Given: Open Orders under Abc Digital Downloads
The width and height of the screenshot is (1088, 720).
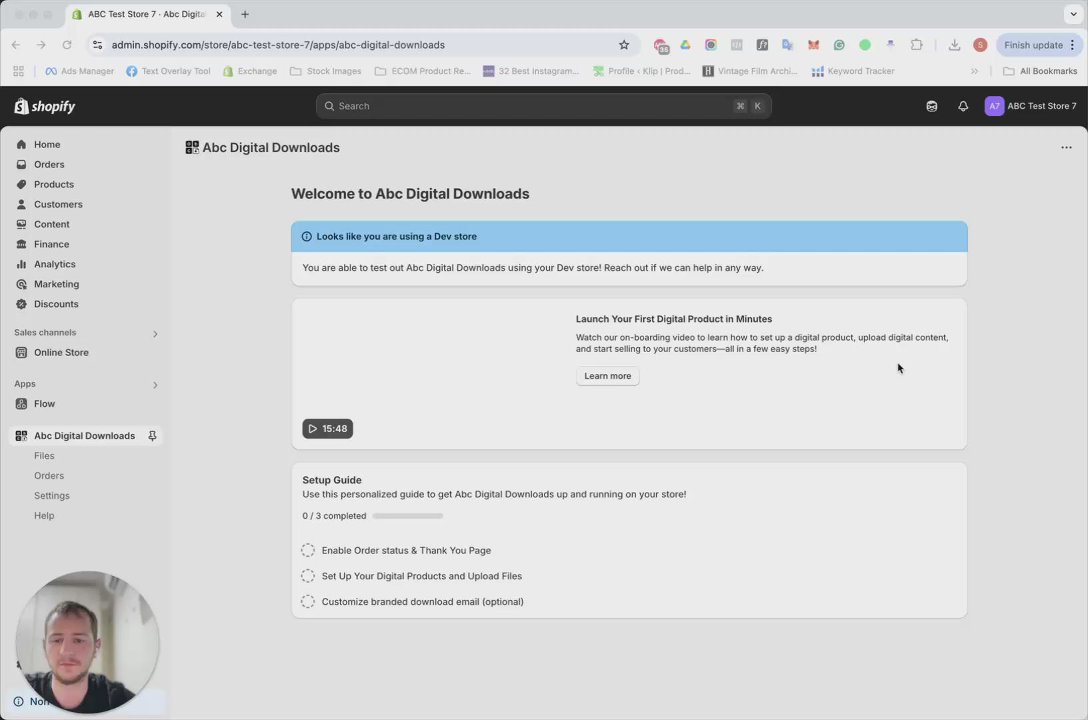Looking at the screenshot, I should (49, 476).
